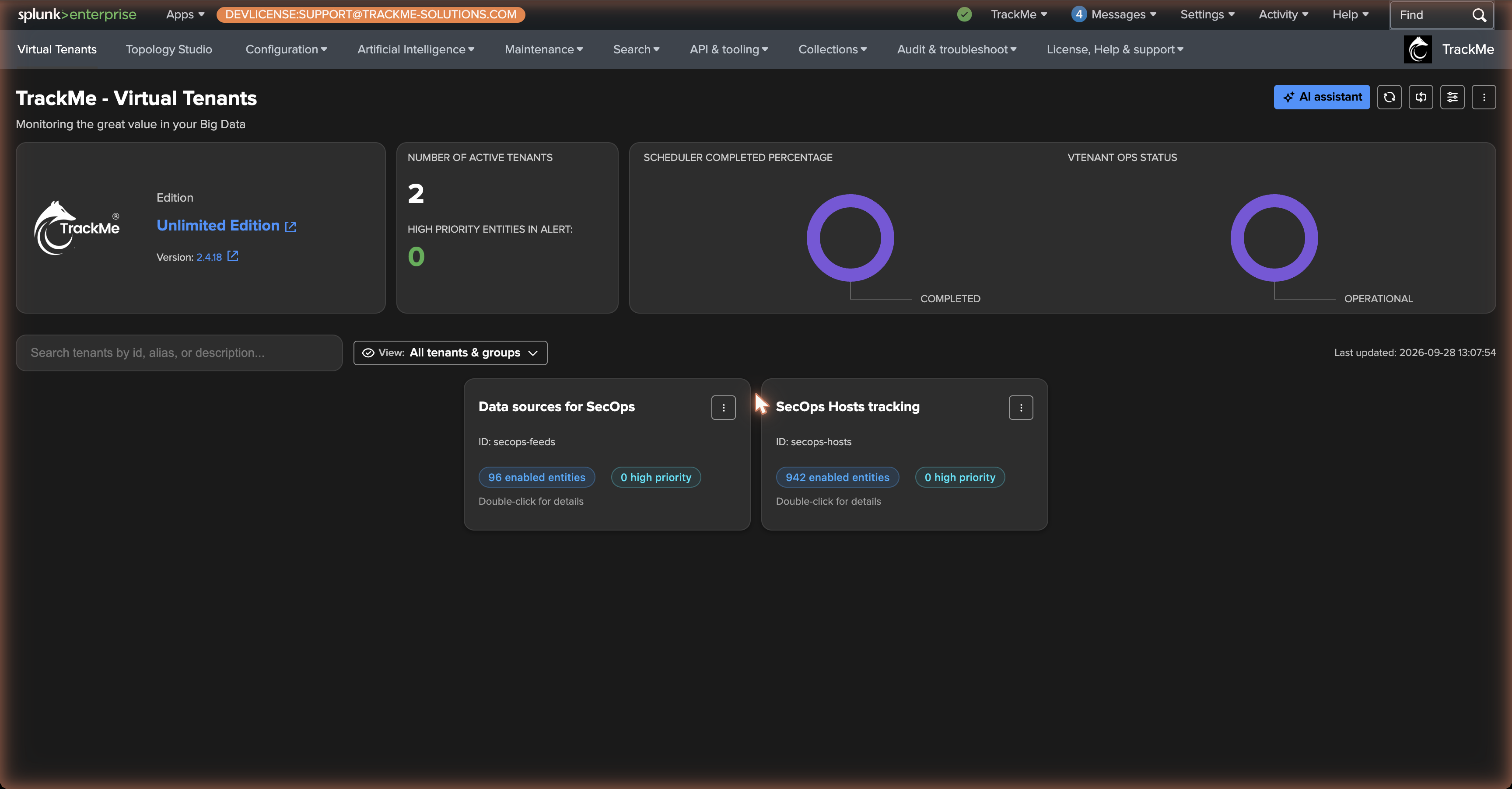Expand the View: All tenants & groups dropdown
This screenshot has width=1512, height=789.
450,353
